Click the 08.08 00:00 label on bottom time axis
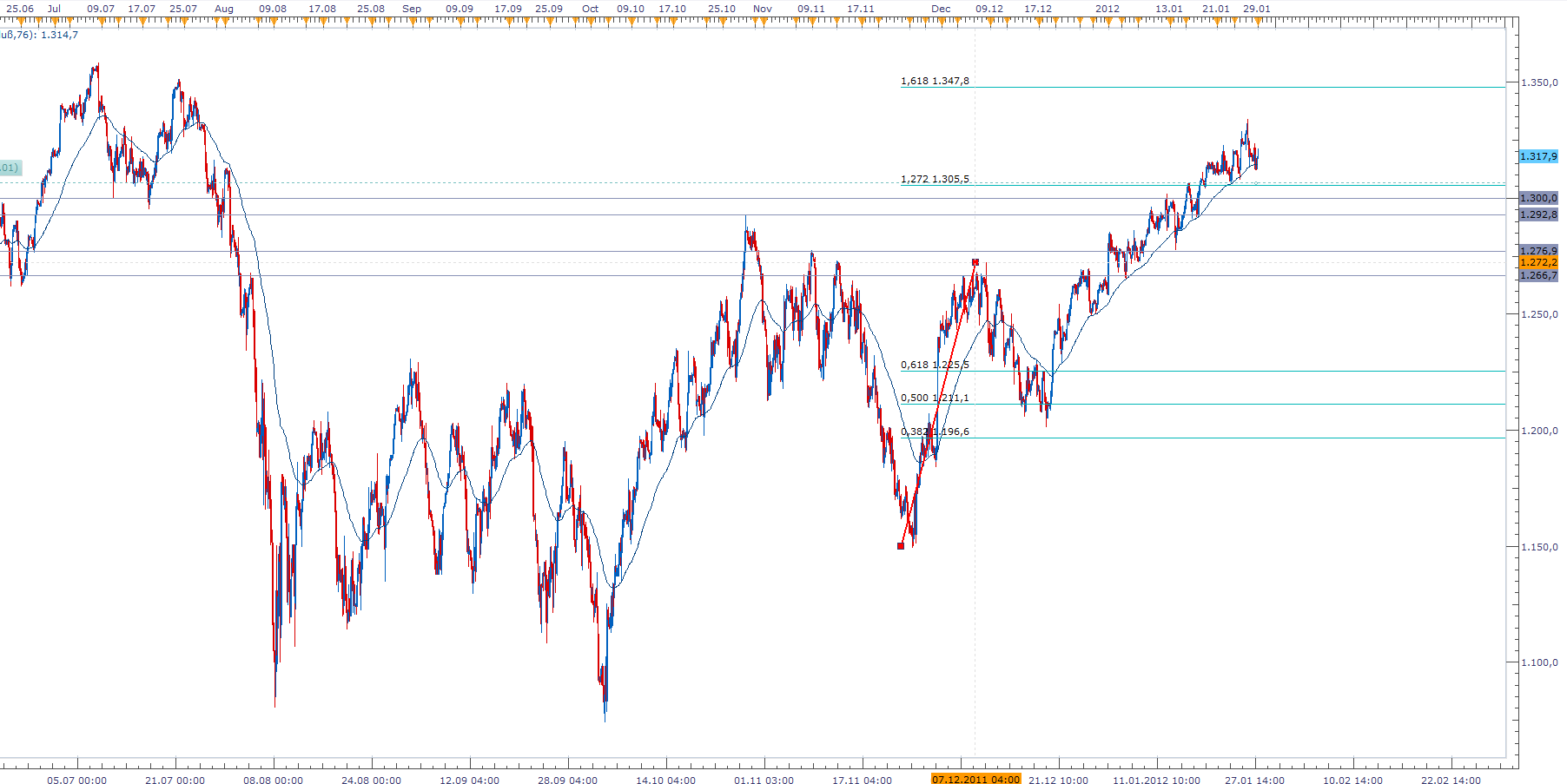The width and height of the screenshot is (1567, 784). (273, 780)
